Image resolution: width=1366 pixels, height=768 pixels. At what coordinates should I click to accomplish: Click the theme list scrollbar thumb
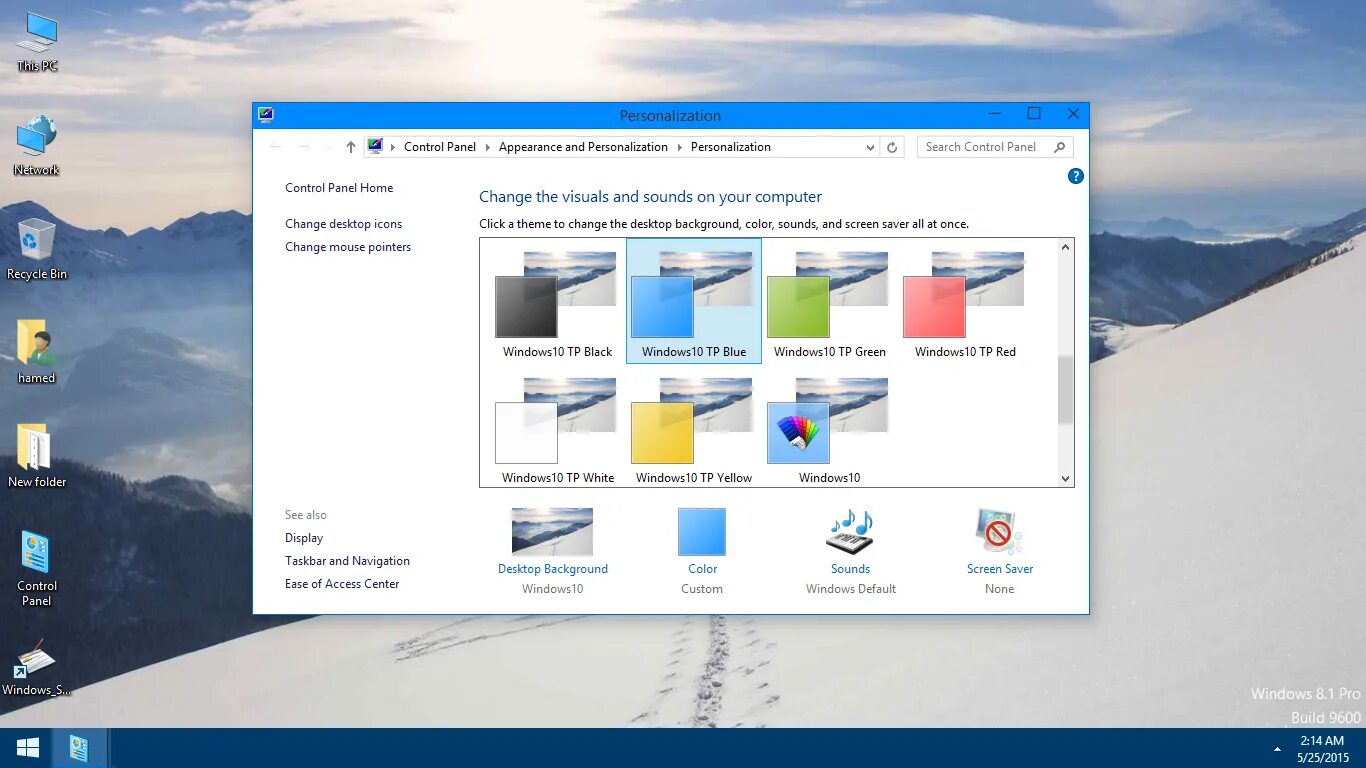(x=1065, y=390)
